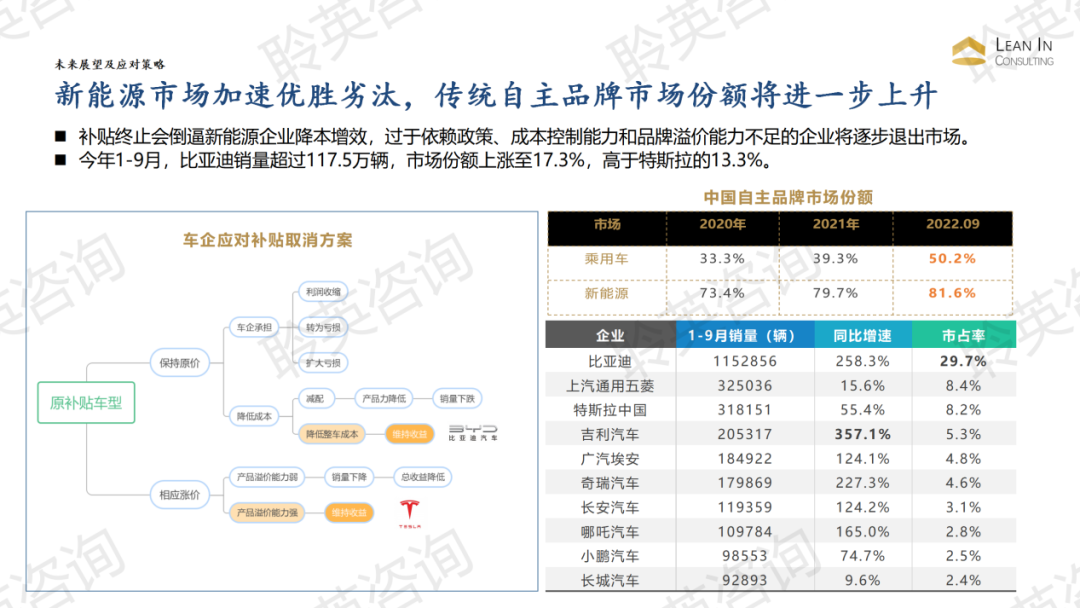Click the 同比增速 column header
This screenshot has width=1080, height=608.
pos(862,336)
